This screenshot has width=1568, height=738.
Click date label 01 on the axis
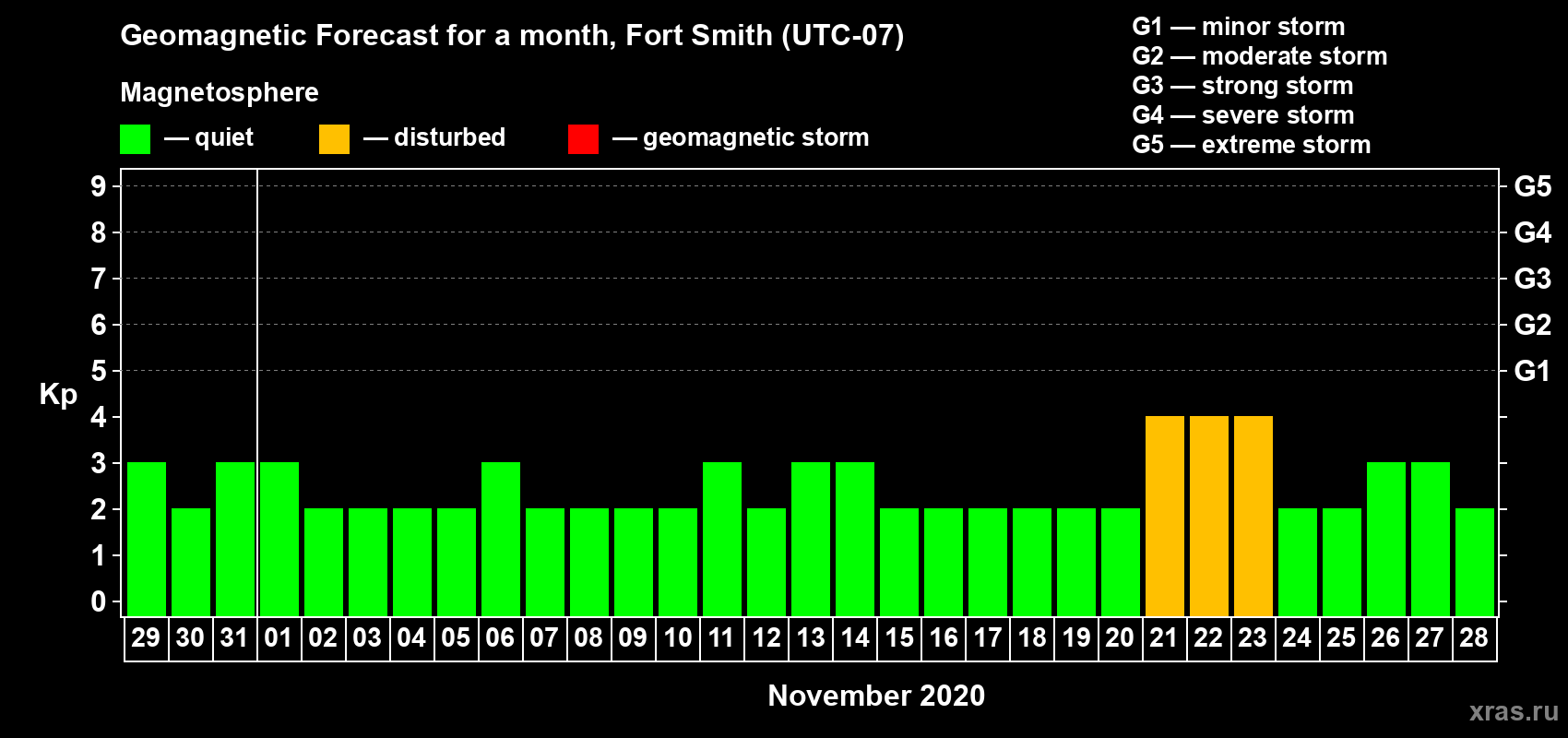(279, 637)
